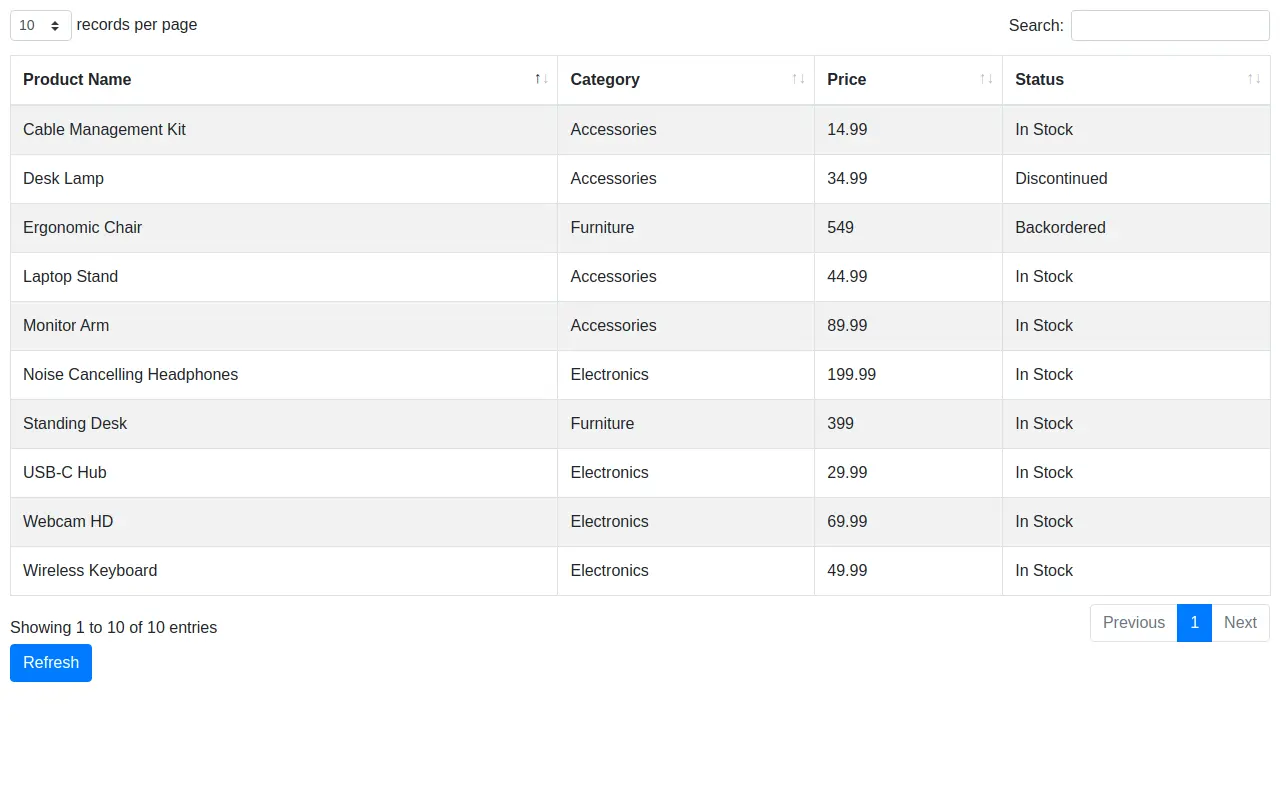Open the records per page dropdown
1280x800 pixels.
tap(41, 25)
